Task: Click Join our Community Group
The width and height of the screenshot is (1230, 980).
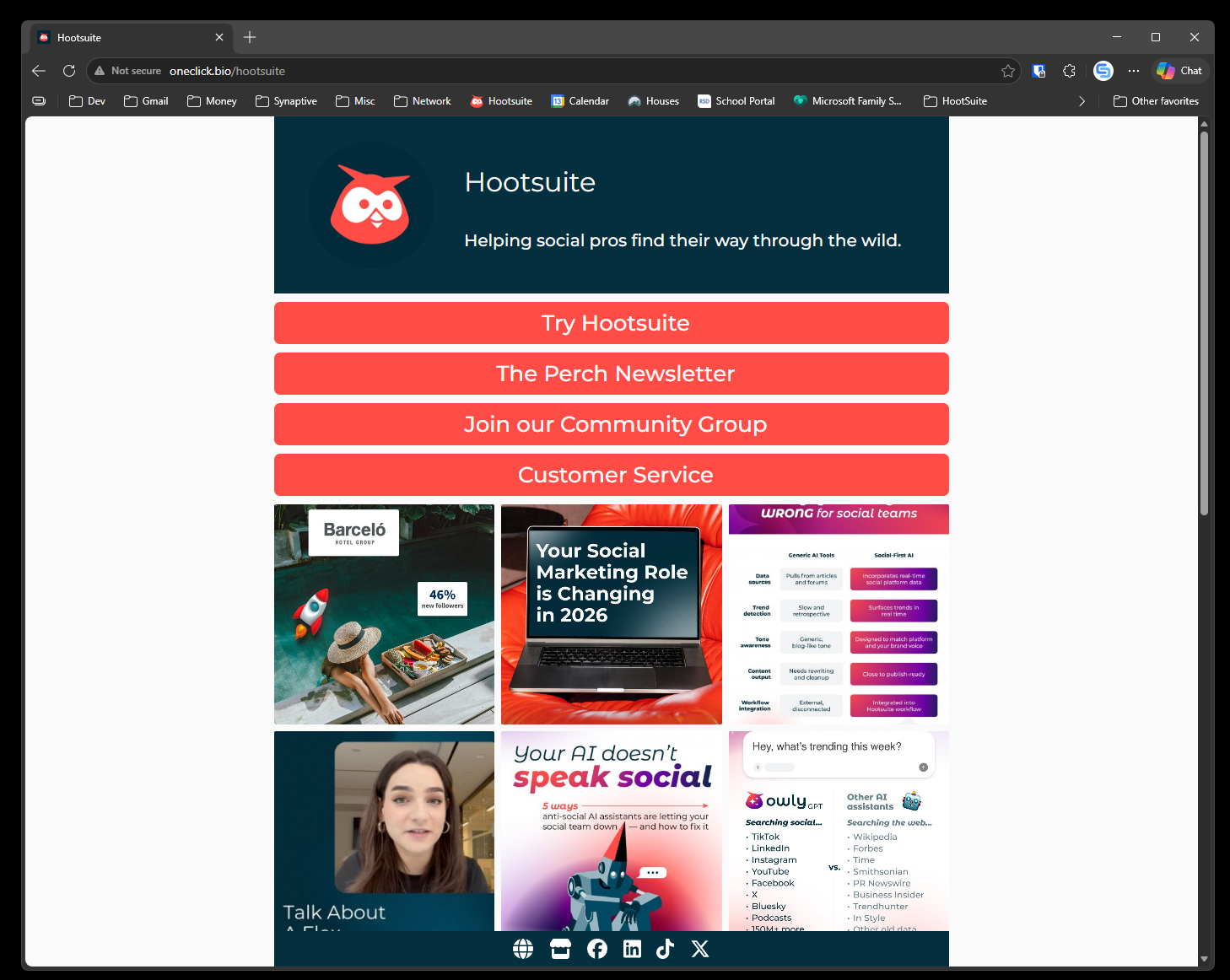Action: (612, 424)
